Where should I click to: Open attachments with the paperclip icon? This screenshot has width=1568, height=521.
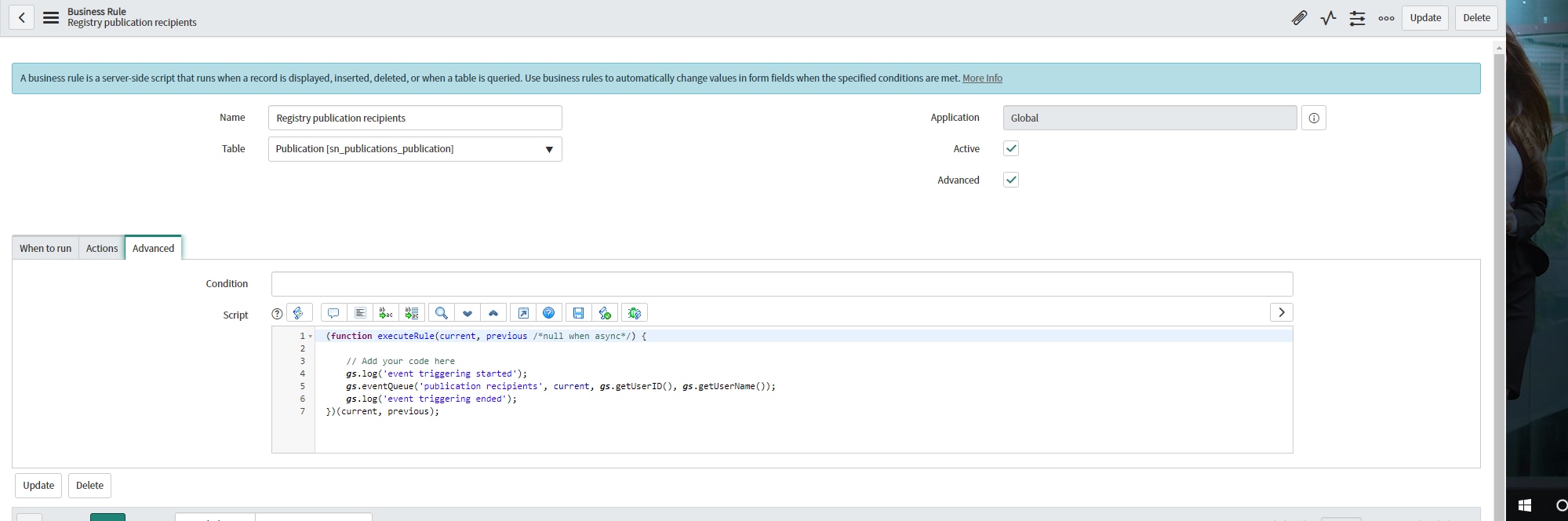[1299, 18]
